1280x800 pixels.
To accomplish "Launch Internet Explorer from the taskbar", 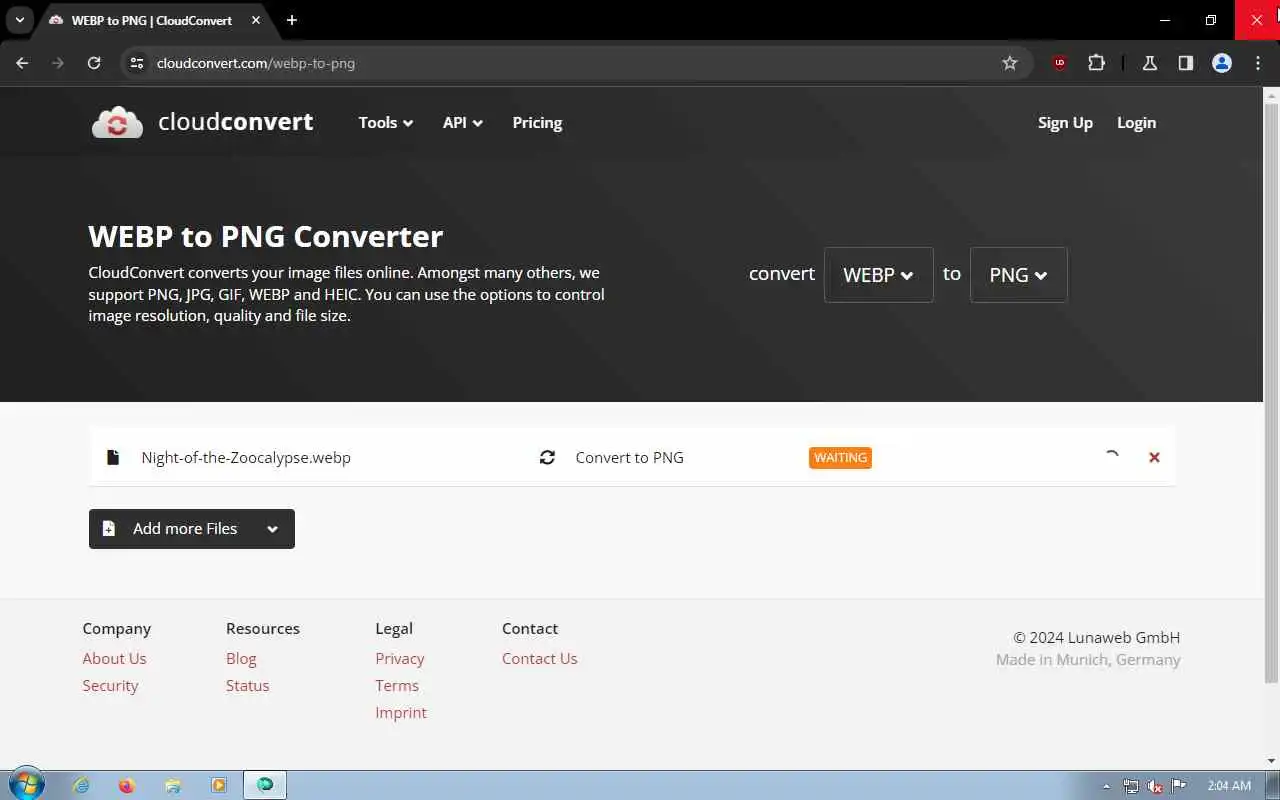I will (x=81, y=785).
